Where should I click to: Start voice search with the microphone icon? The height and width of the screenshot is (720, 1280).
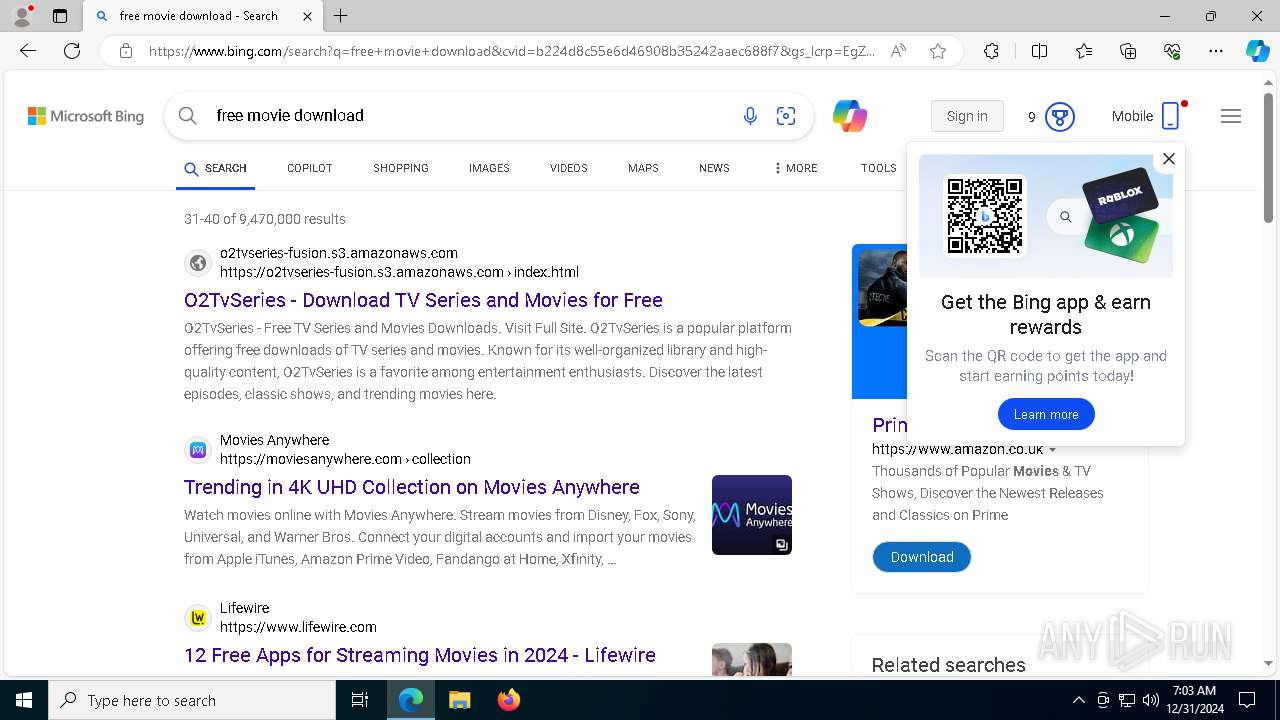coord(750,116)
